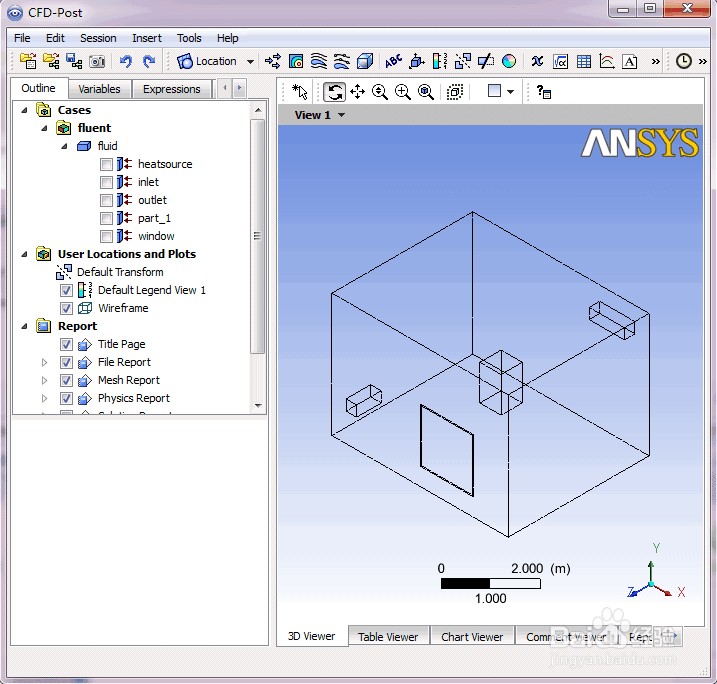Open the Insert menu
The image size is (717, 684).
point(147,38)
